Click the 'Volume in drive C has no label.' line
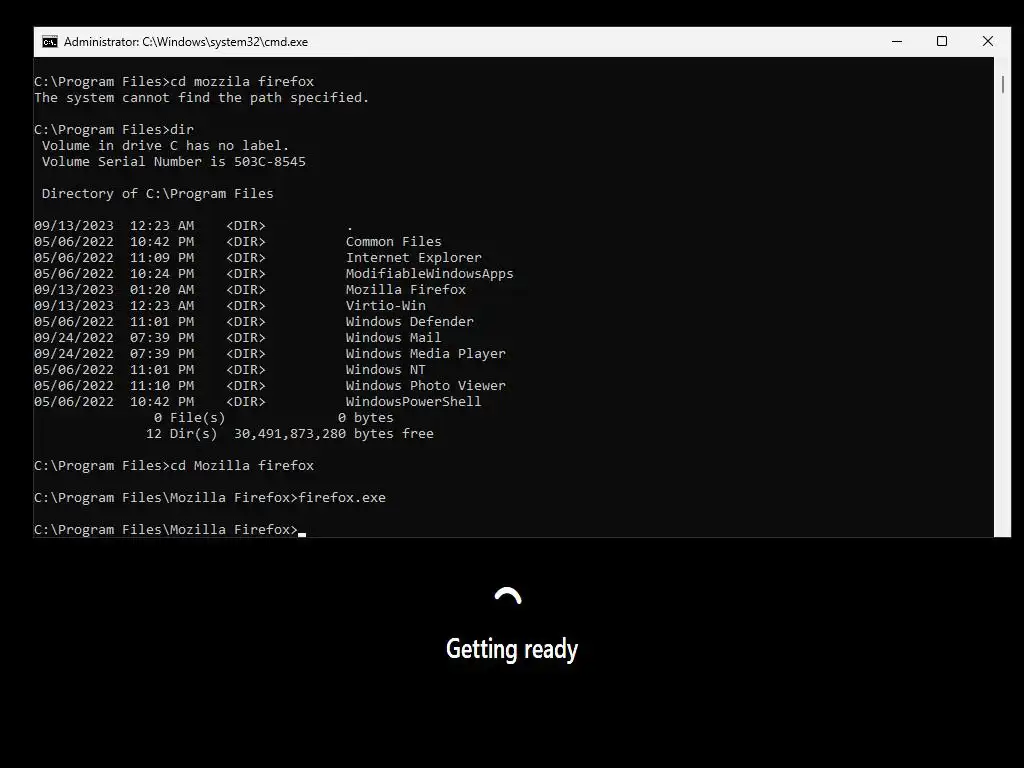This screenshot has height=768, width=1024. click(165, 146)
